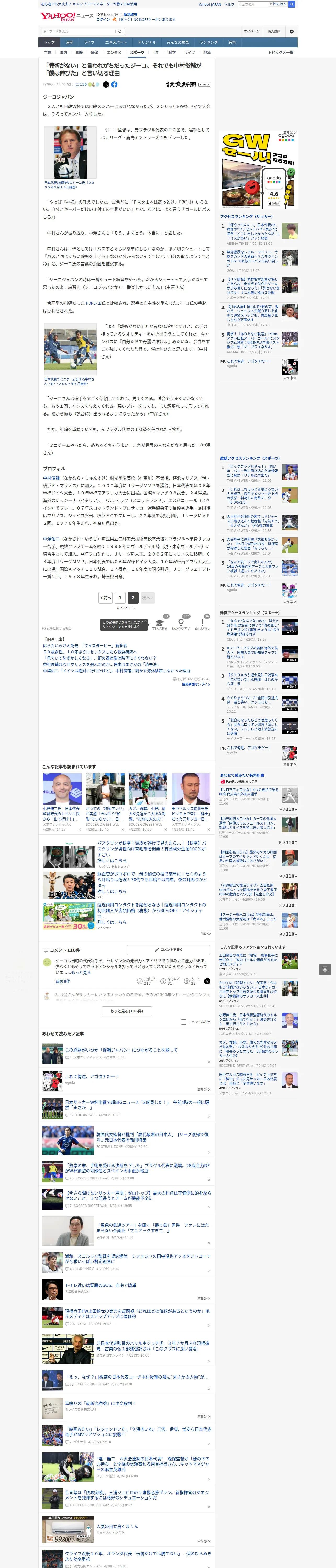Open the ライブ navigation tab
This screenshot has width=336, height=1568.
tap(89, 43)
